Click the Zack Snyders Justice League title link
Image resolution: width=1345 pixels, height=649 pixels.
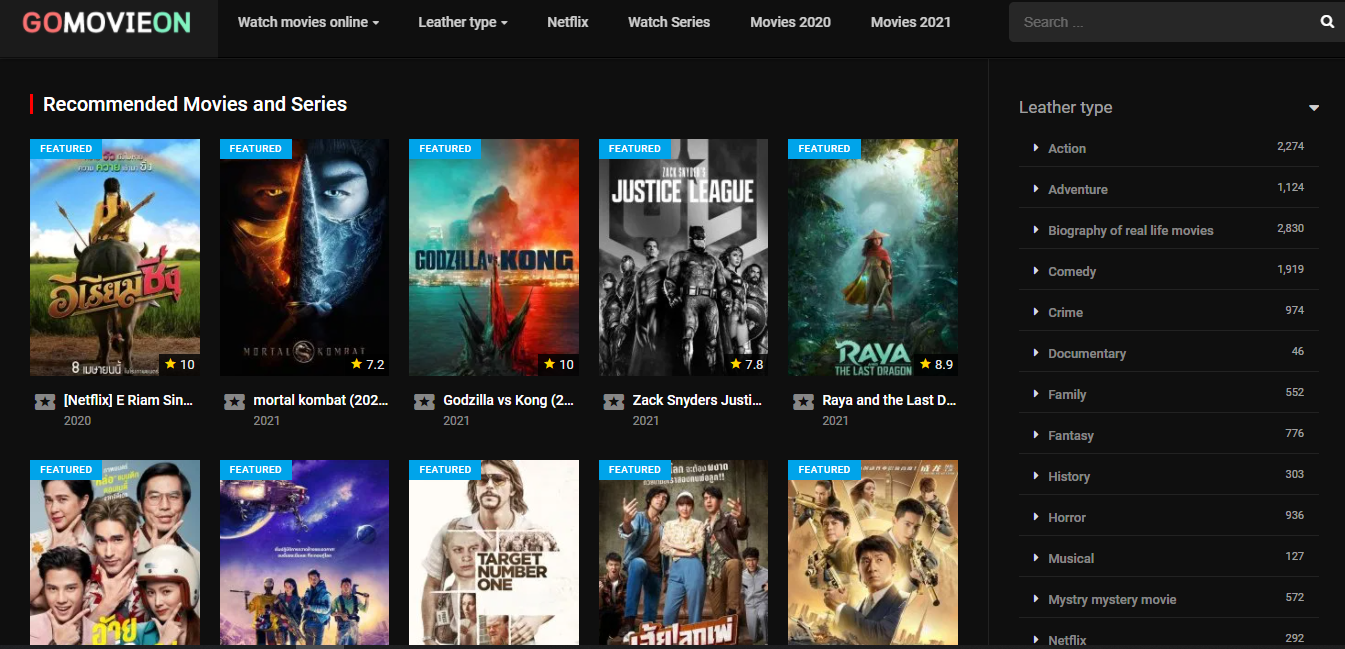[697, 400]
